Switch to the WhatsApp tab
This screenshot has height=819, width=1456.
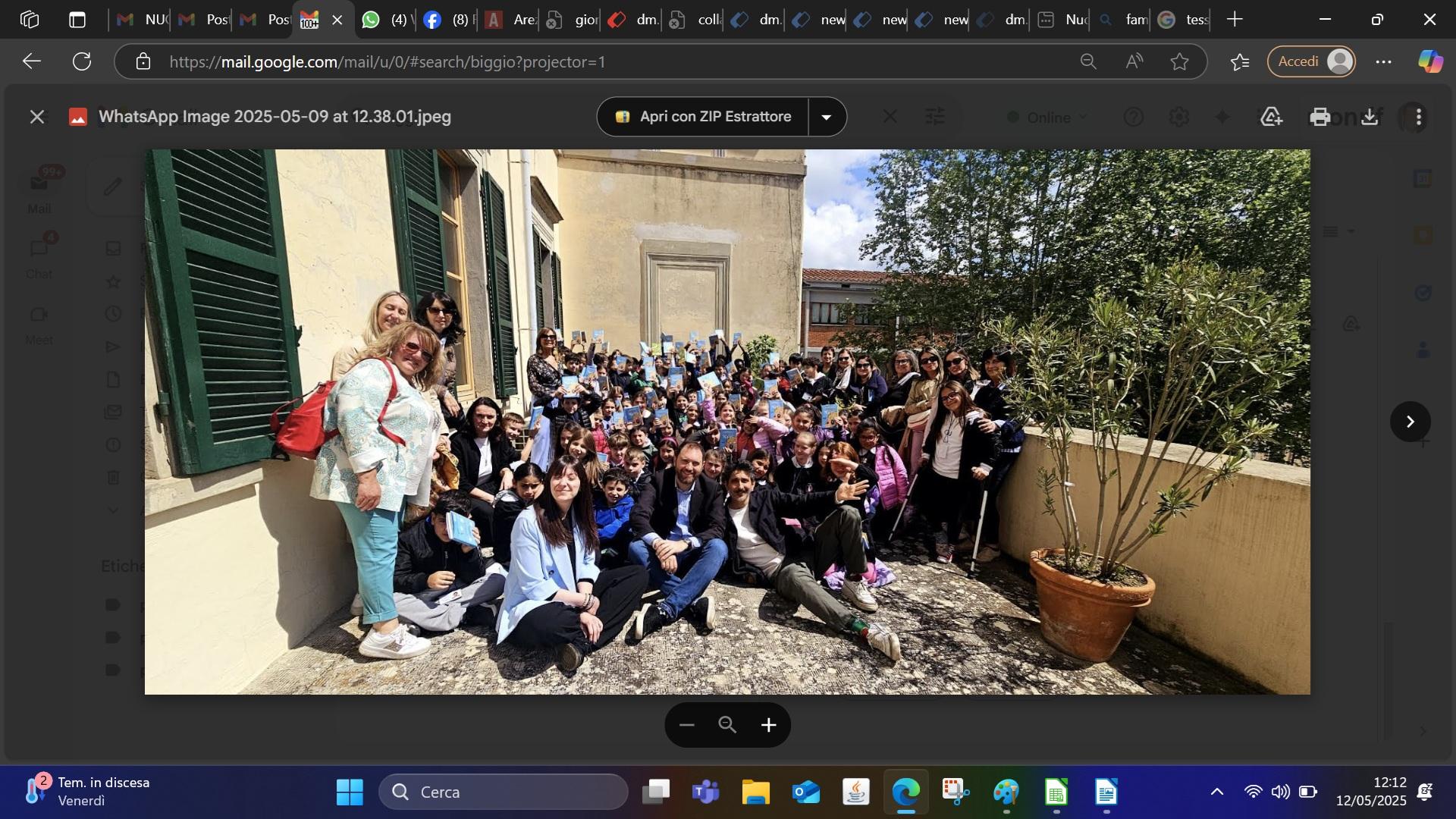click(x=387, y=20)
